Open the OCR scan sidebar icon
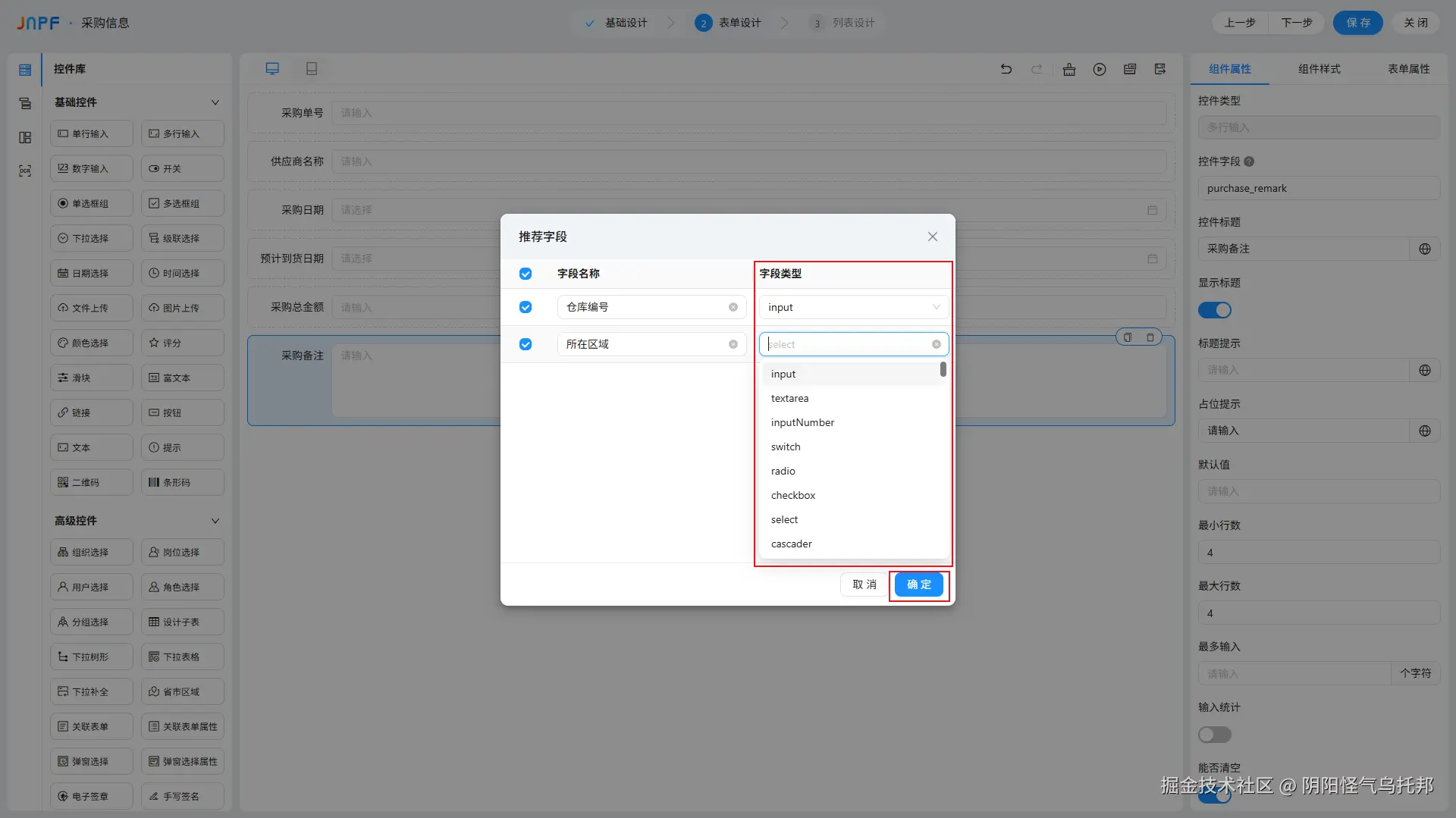The image size is (1456, 818). point(25,171)
